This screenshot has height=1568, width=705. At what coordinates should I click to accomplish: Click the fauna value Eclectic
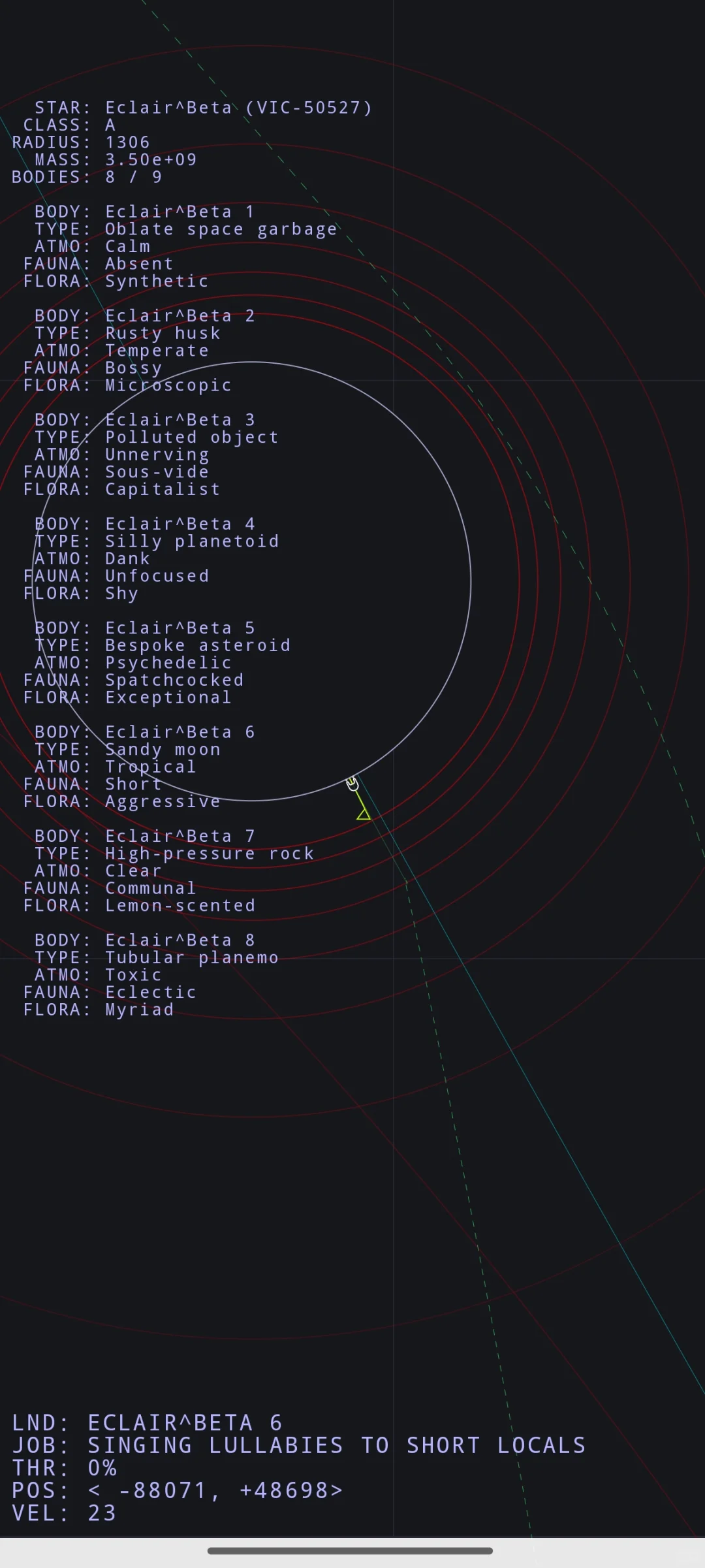[x=151, y=992]
